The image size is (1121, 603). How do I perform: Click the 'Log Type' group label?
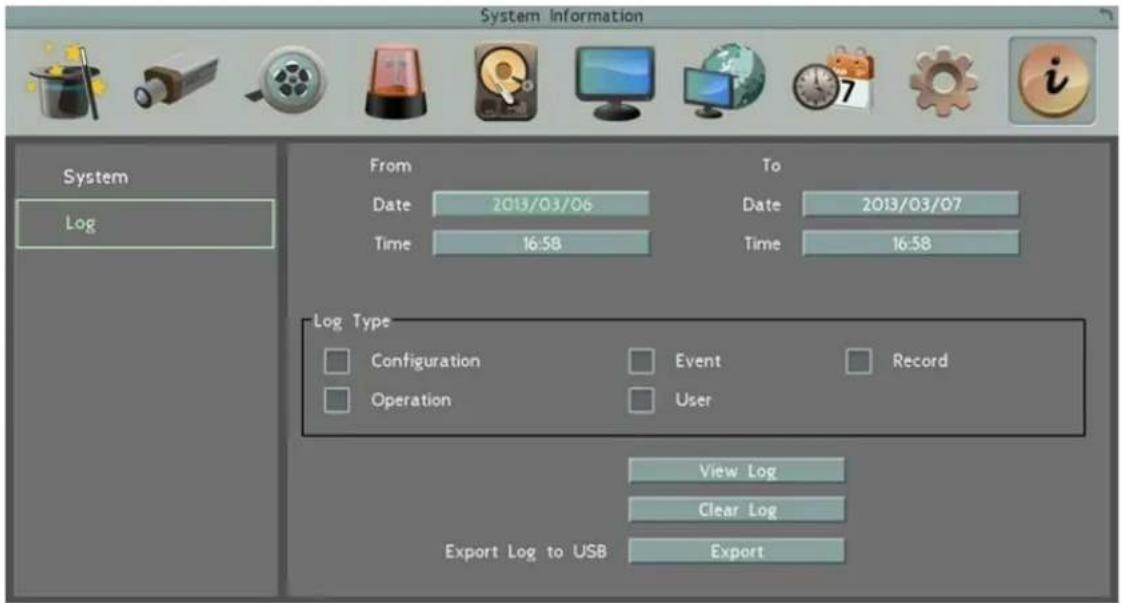click(x=352, y=321)
